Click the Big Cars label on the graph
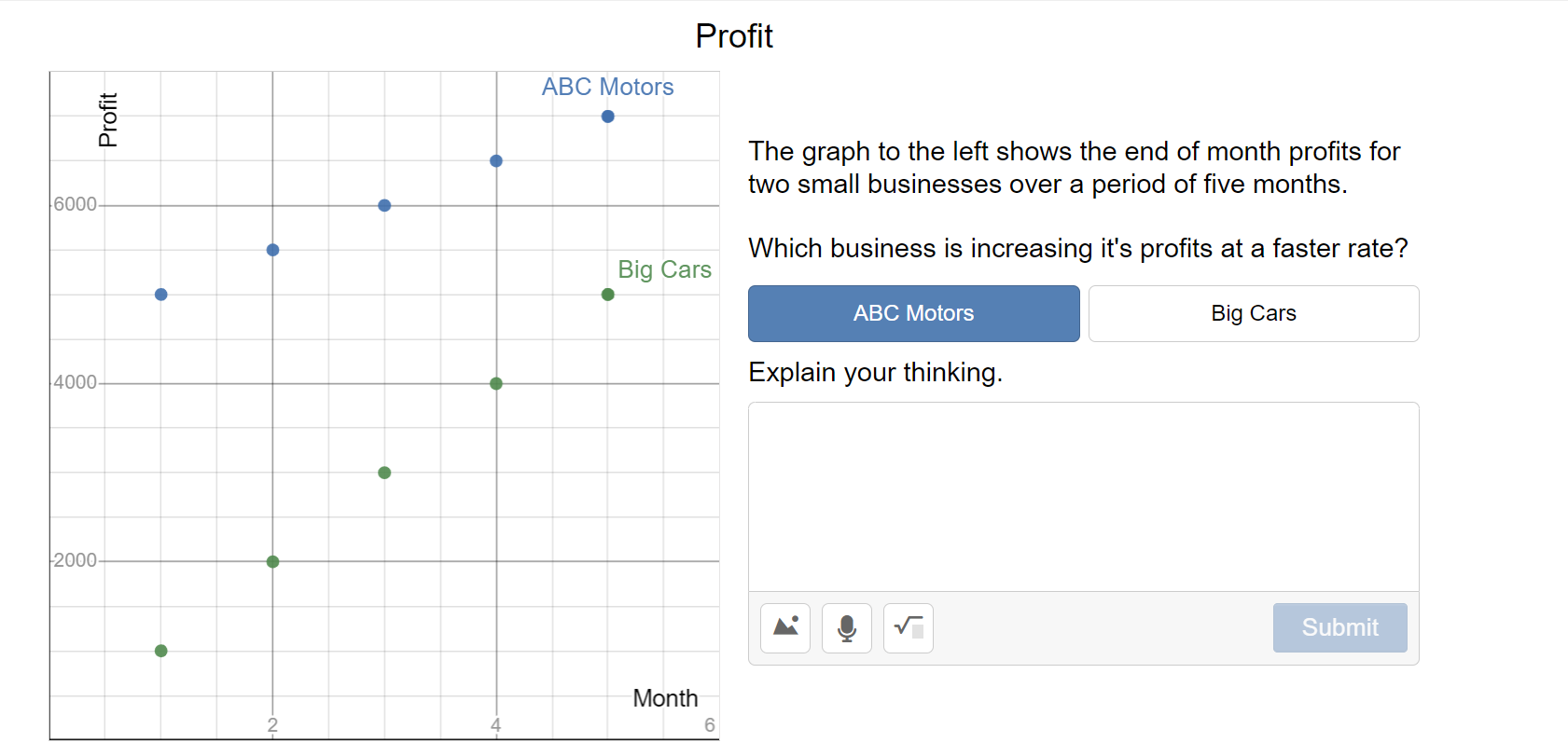Screen dimensions: 1568x756 [664, 269]
